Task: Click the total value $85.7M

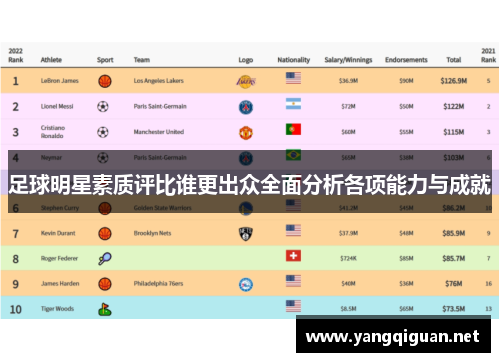Action: pyautogui.click(x=454, y=258)
